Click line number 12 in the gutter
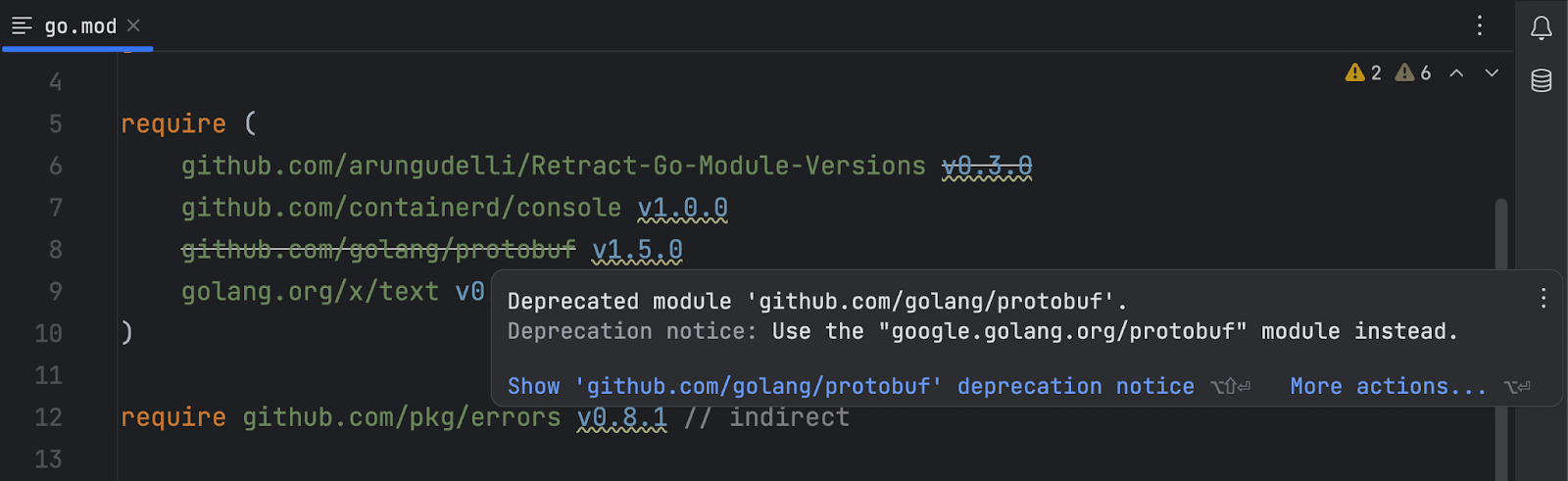 tap(48, 417)
